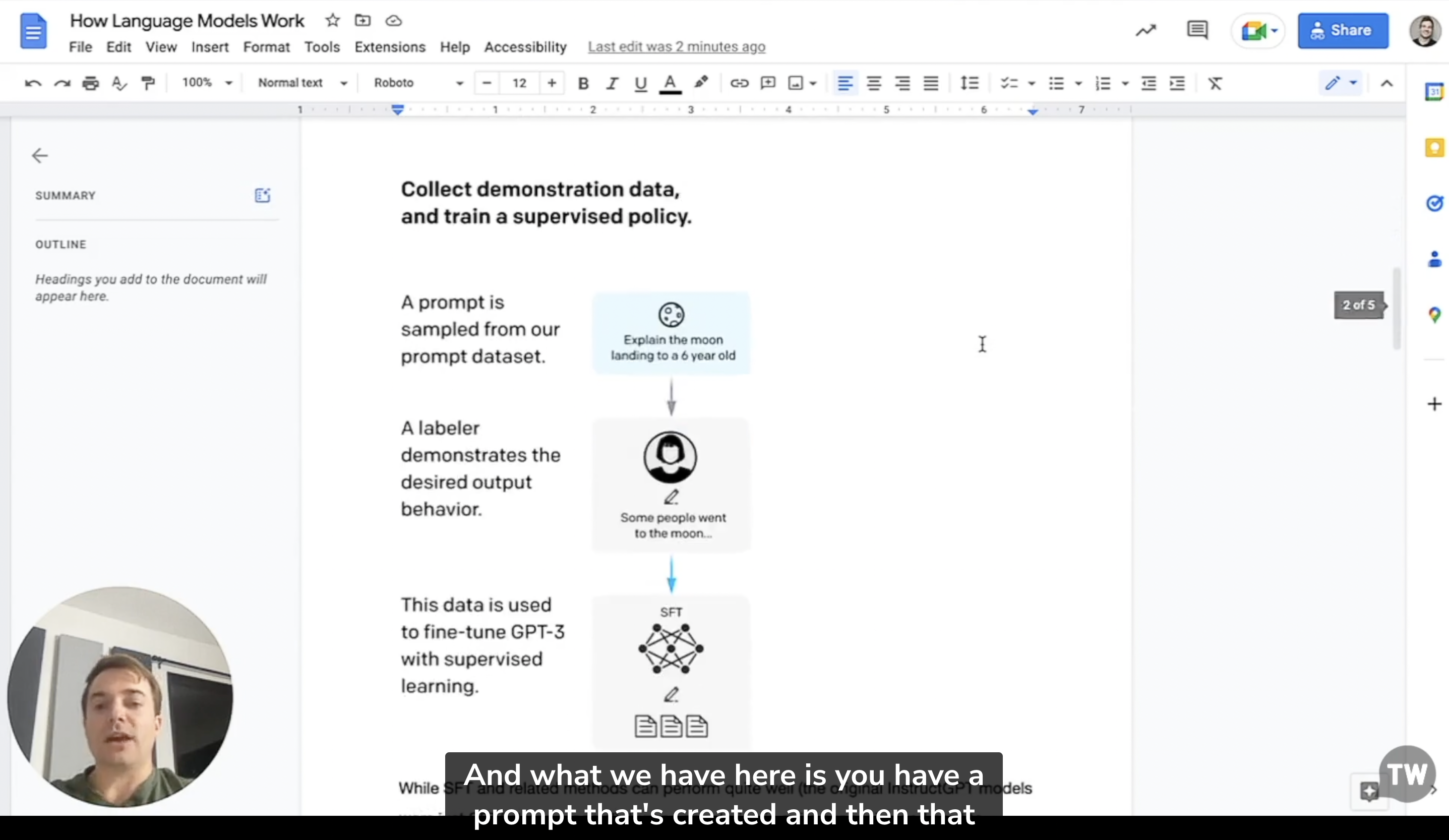Click the Print icon
Screen dimensions: 1449x840
tap(90, 83)
